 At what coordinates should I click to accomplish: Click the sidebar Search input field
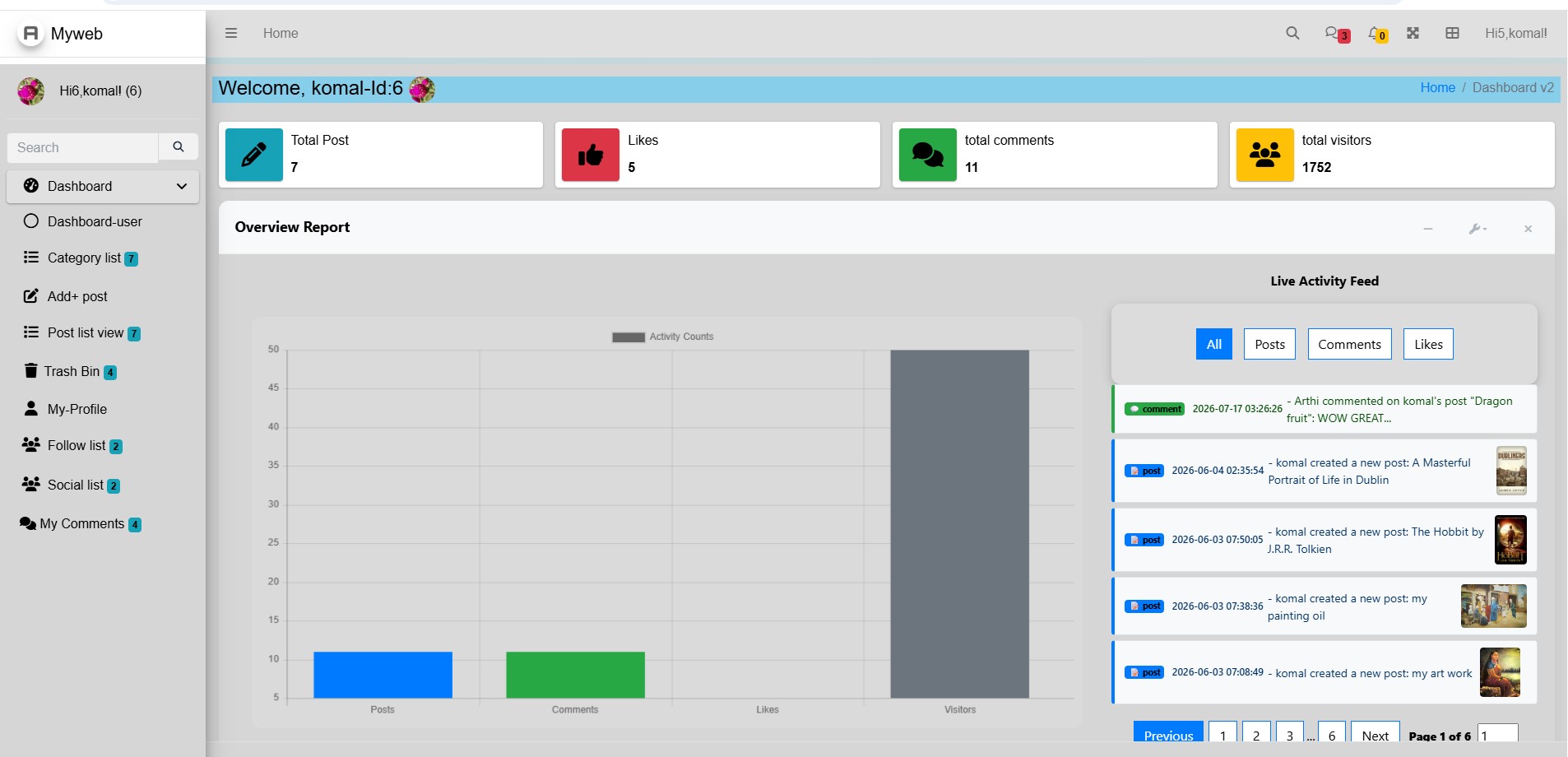point(82,147)
